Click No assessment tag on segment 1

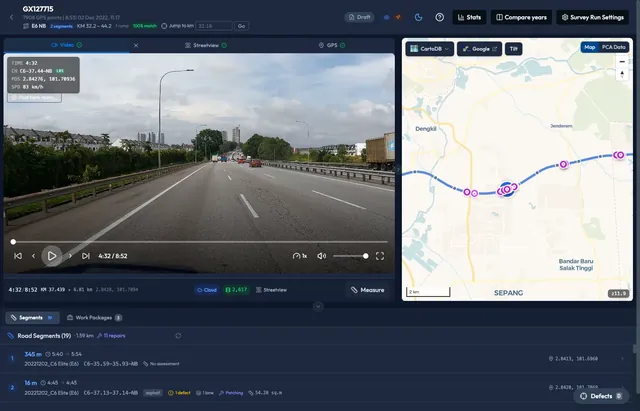161,364
